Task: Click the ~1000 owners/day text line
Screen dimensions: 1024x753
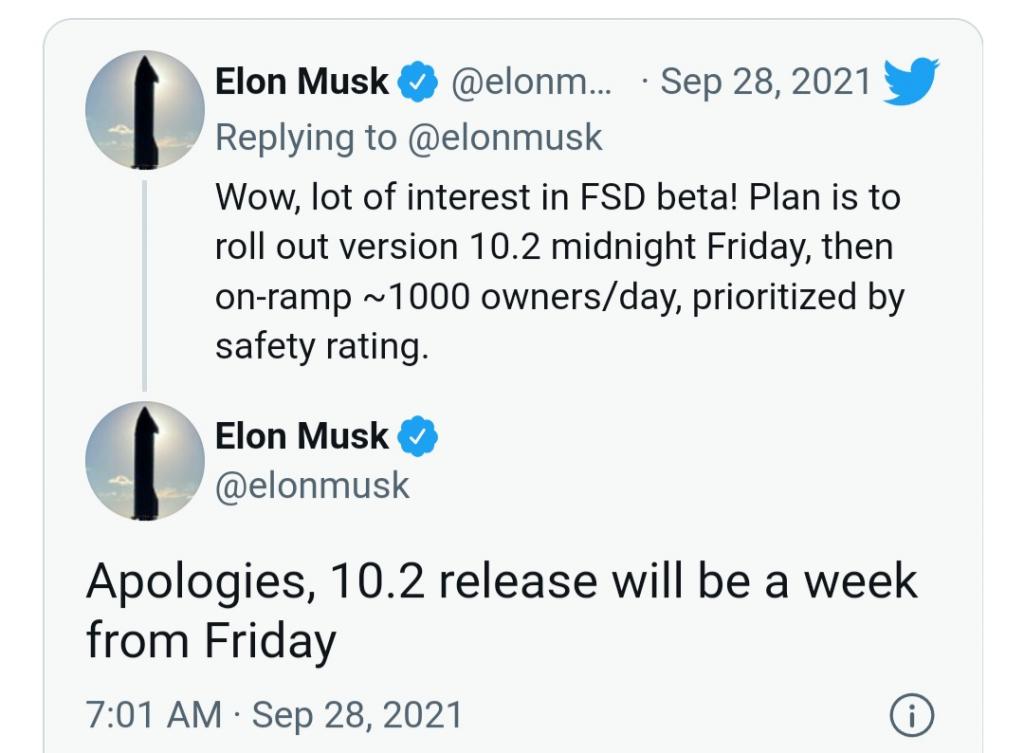Action: click(560, 297)
